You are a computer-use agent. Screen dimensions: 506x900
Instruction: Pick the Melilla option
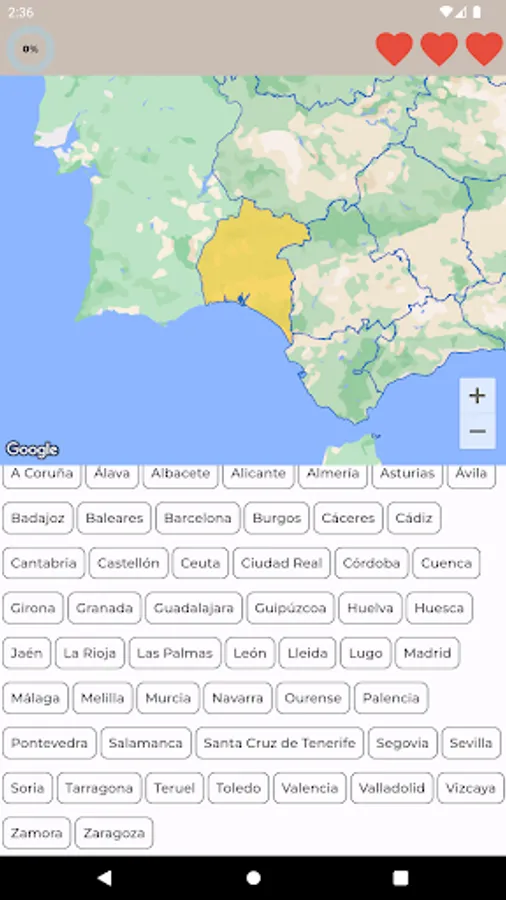pos(103,699)
